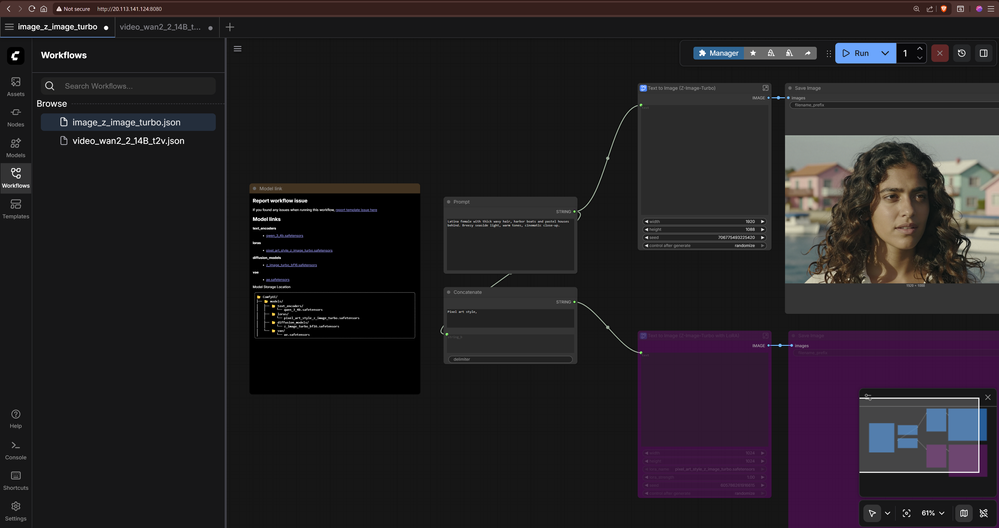
Task: Expand the subgraph in Text to Image node
Action: (x=766, y=88)
